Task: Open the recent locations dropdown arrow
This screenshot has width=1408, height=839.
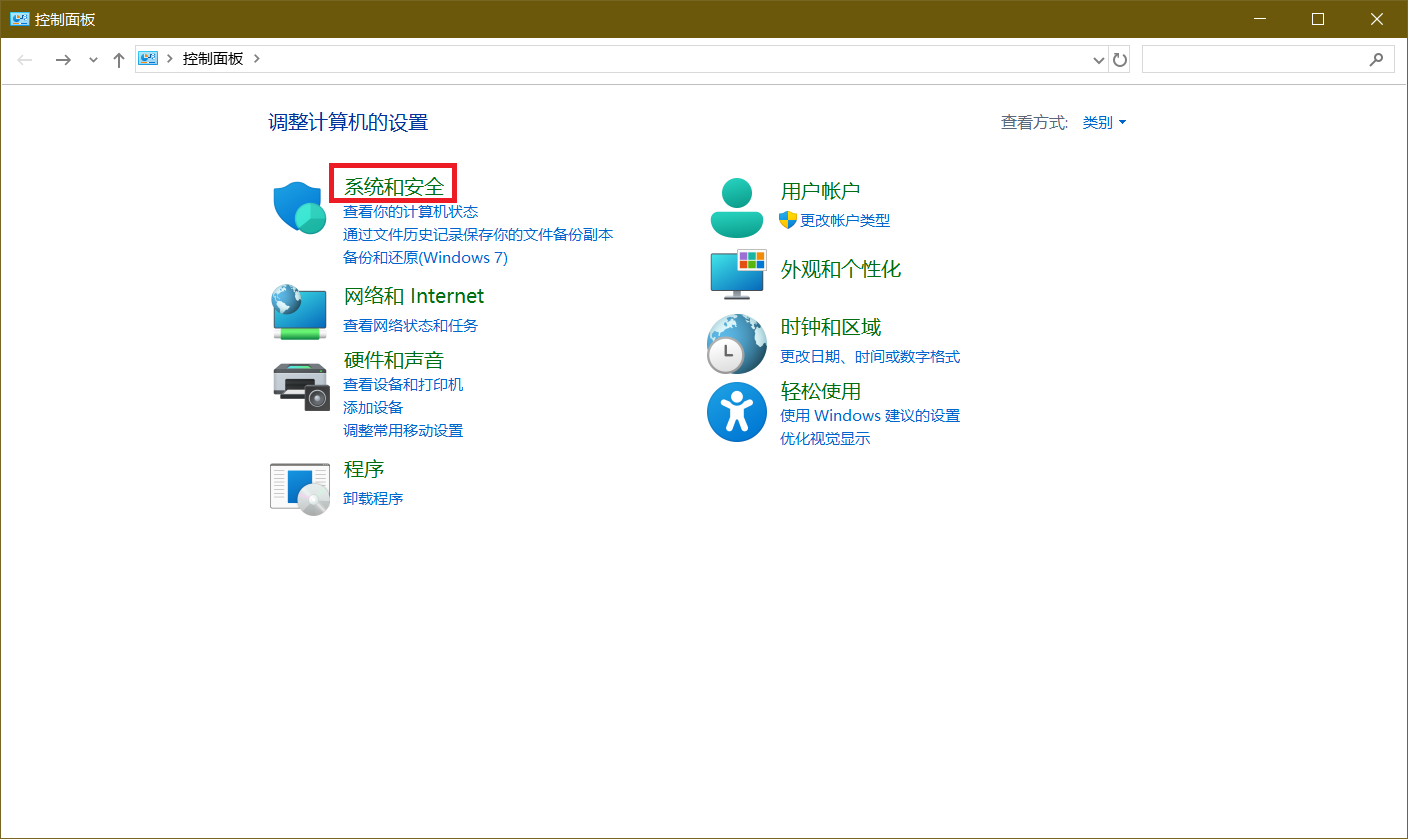Action: tap(93, 60)
